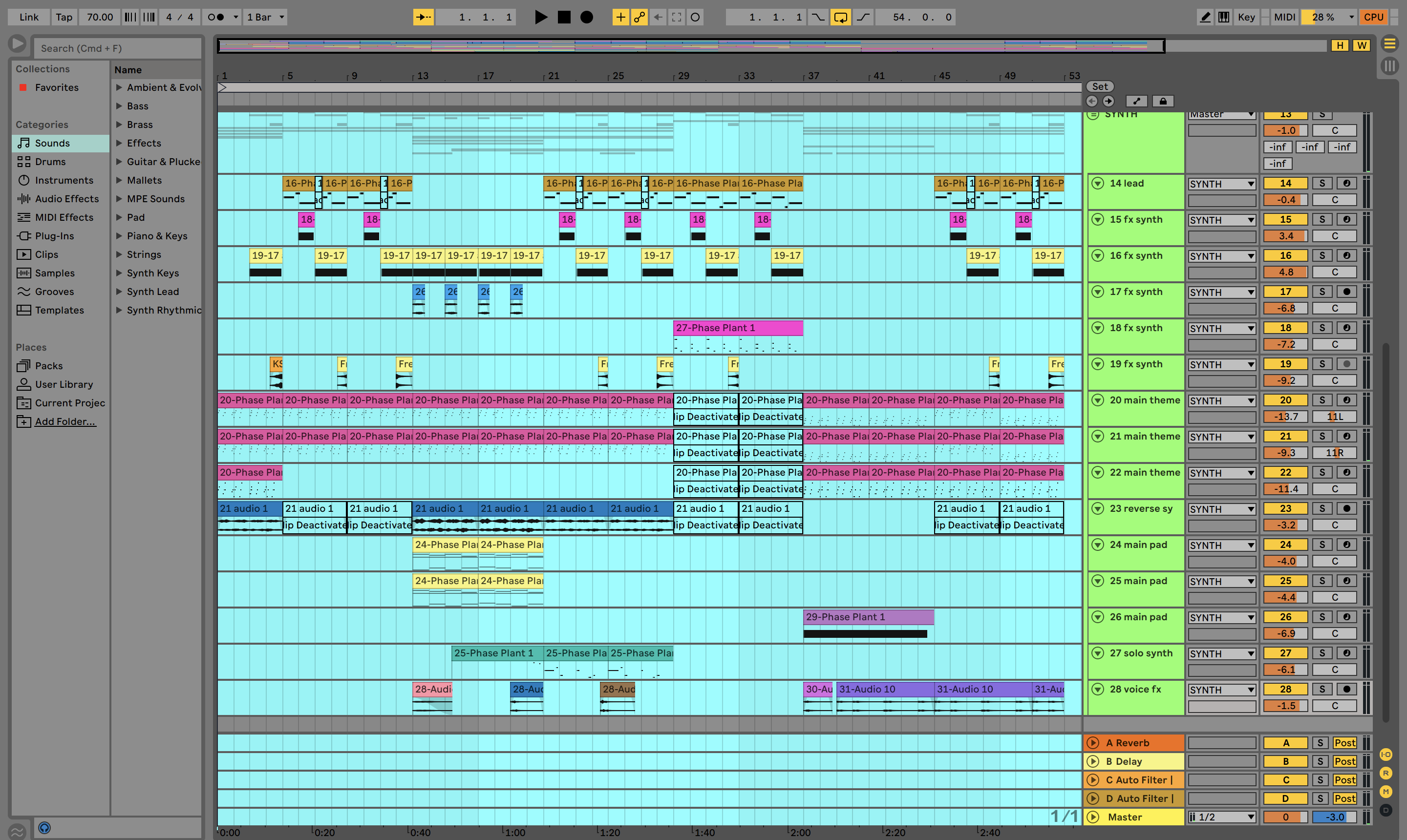
Task: Expand the Piano & Keys folder
Action: tap(119, 236)
